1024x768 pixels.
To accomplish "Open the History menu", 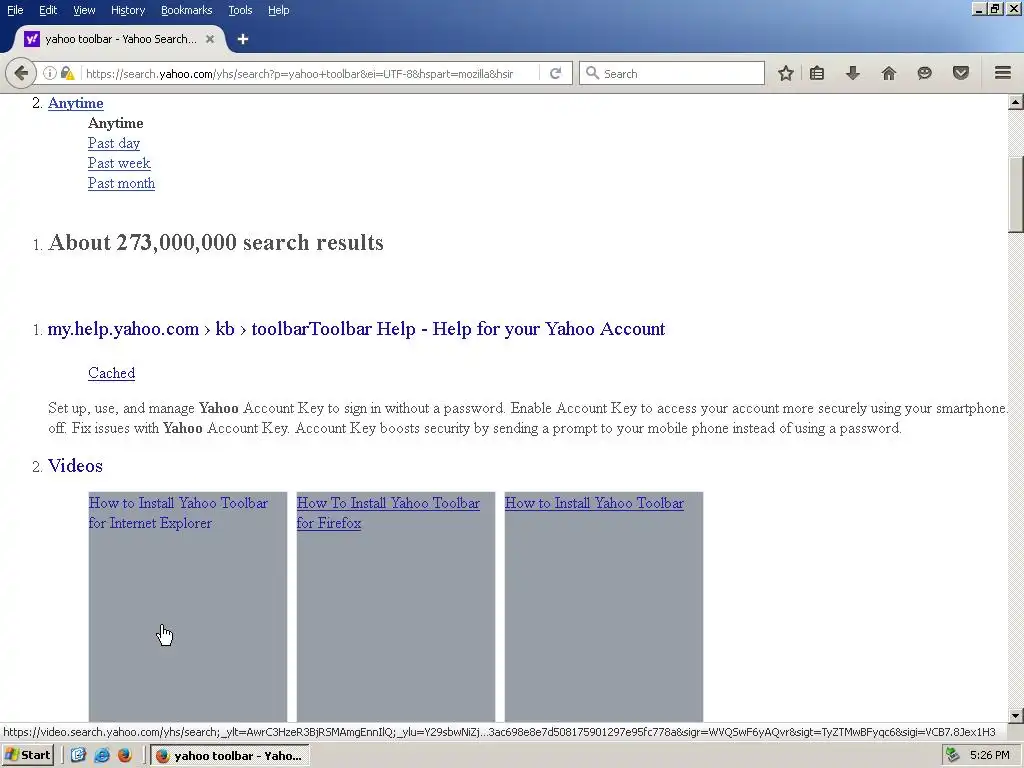I will 128,10.
